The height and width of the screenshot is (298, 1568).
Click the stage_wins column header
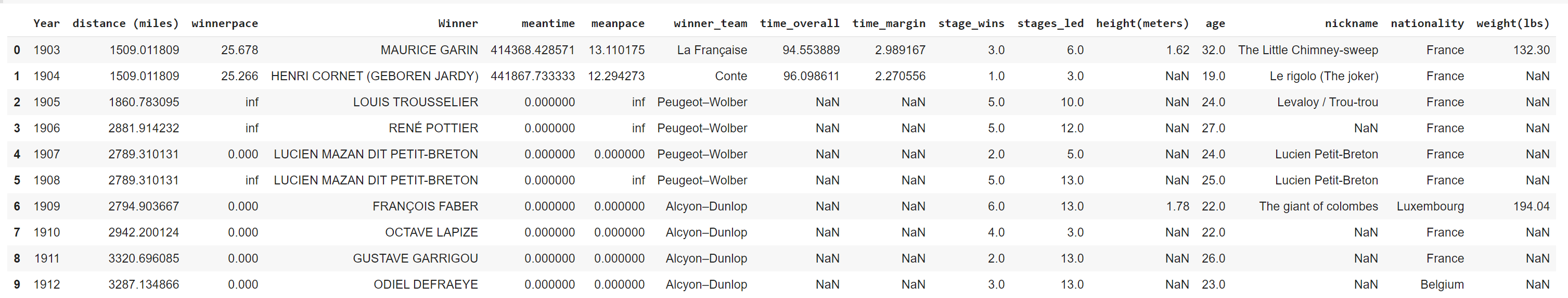pos(971,23)
